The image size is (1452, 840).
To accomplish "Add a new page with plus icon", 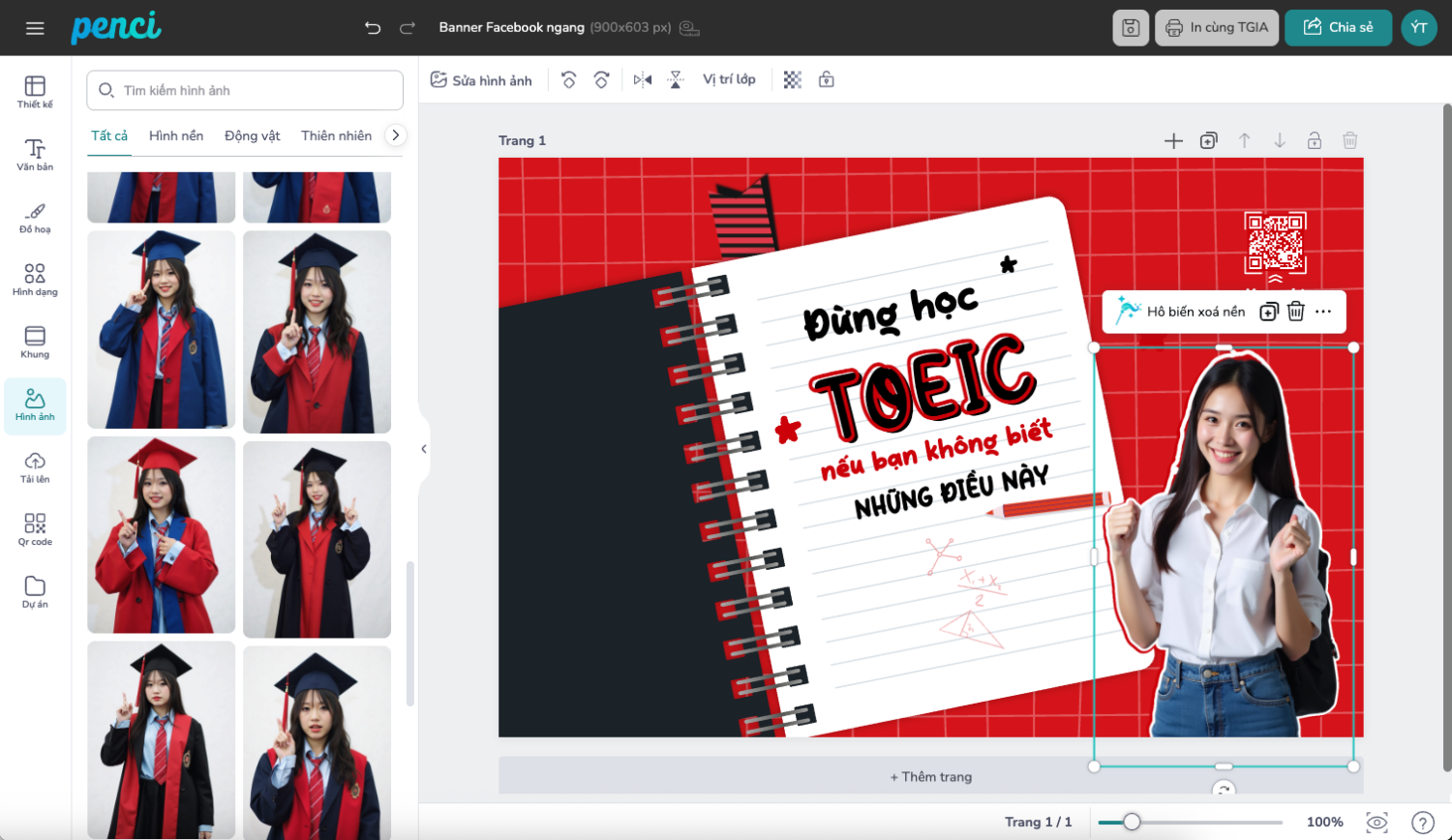I will [1173, 141].
